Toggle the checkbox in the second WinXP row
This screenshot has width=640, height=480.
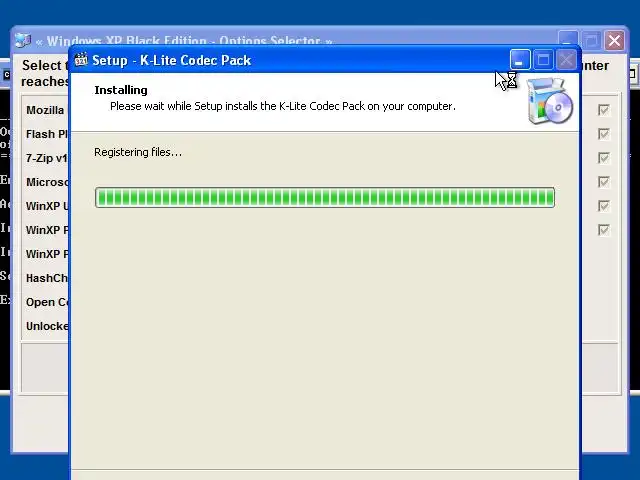pos(604,230)
